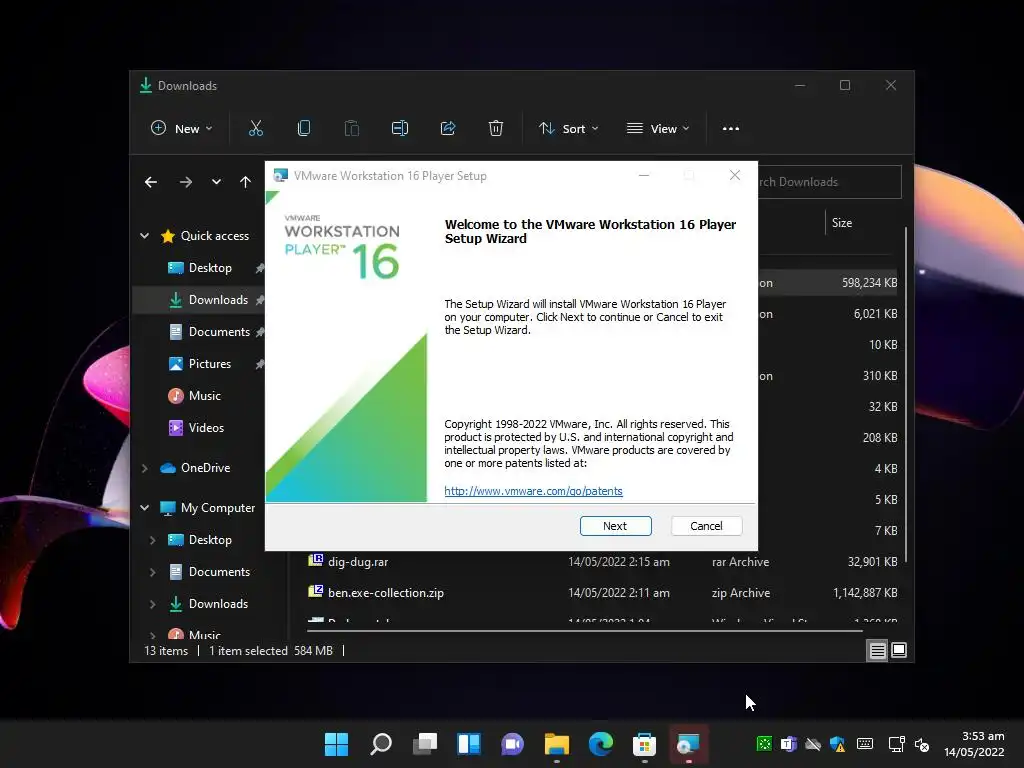The image size is (1024, 768).
Task: Click the Cut scissors icon in Explorer toolbar
Action: [x=255, y=129]
